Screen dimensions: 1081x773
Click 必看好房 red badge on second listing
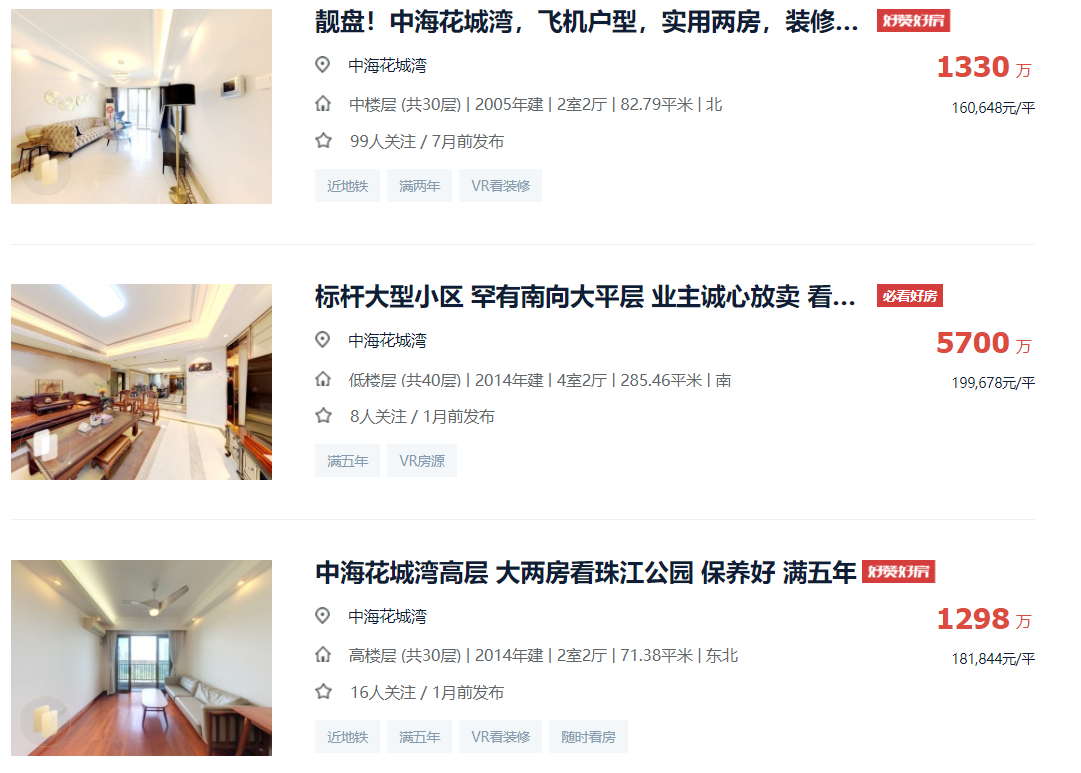tap(910, 296)
